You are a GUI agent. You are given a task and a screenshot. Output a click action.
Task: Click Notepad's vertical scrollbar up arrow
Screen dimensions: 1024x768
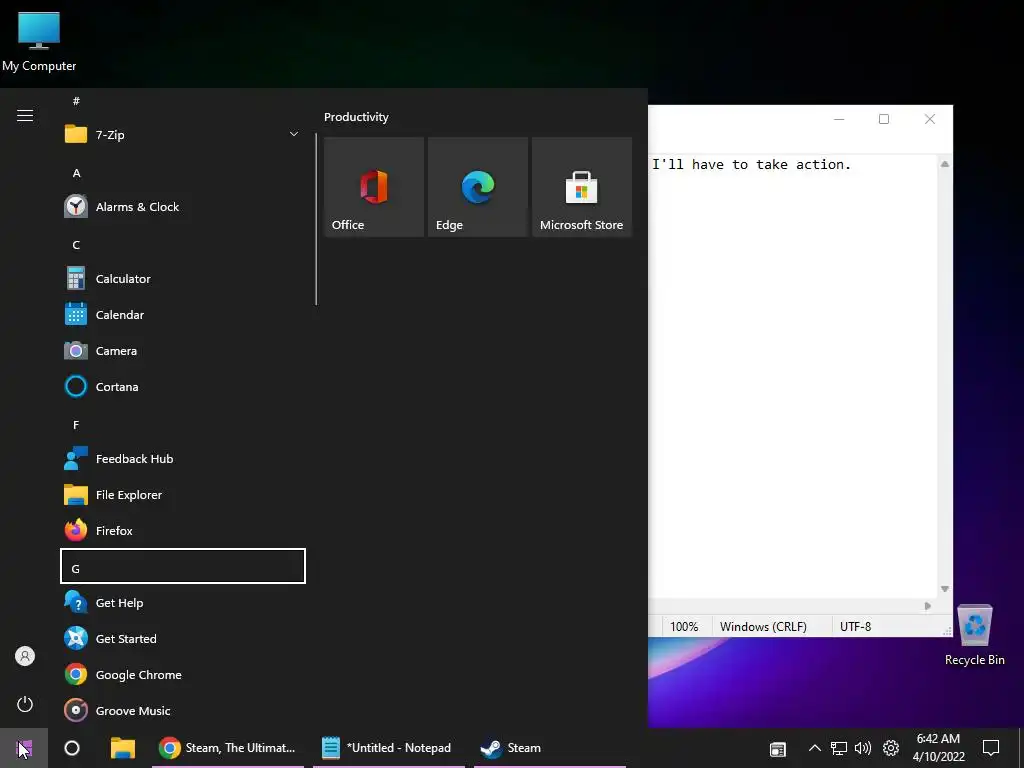click(945, 164)
